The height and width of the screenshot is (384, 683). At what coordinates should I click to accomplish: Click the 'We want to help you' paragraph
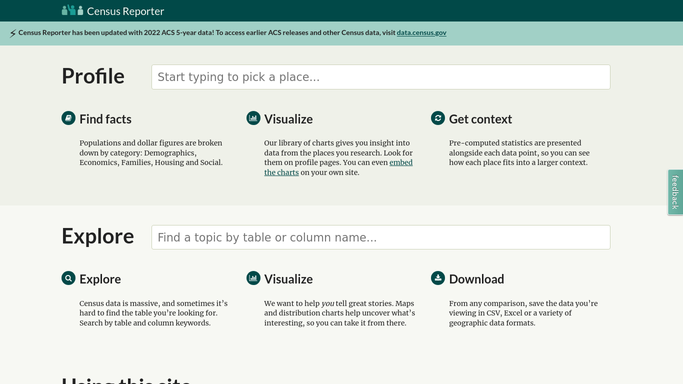click(x=339, y=313)
